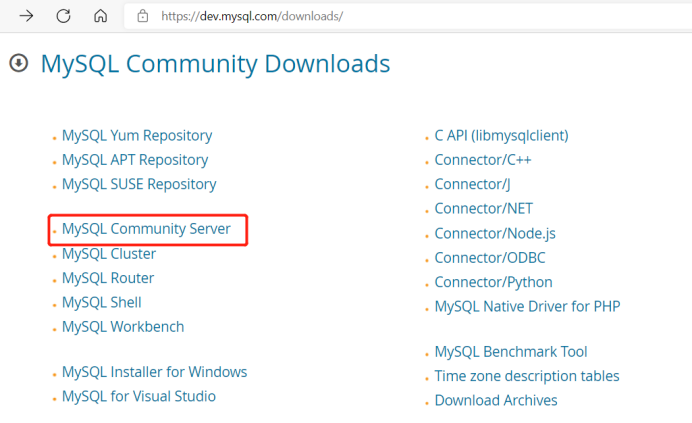This screenshot has width=692, height=423.
Task: Open Connector/C++ link
Action: (483, 160)
